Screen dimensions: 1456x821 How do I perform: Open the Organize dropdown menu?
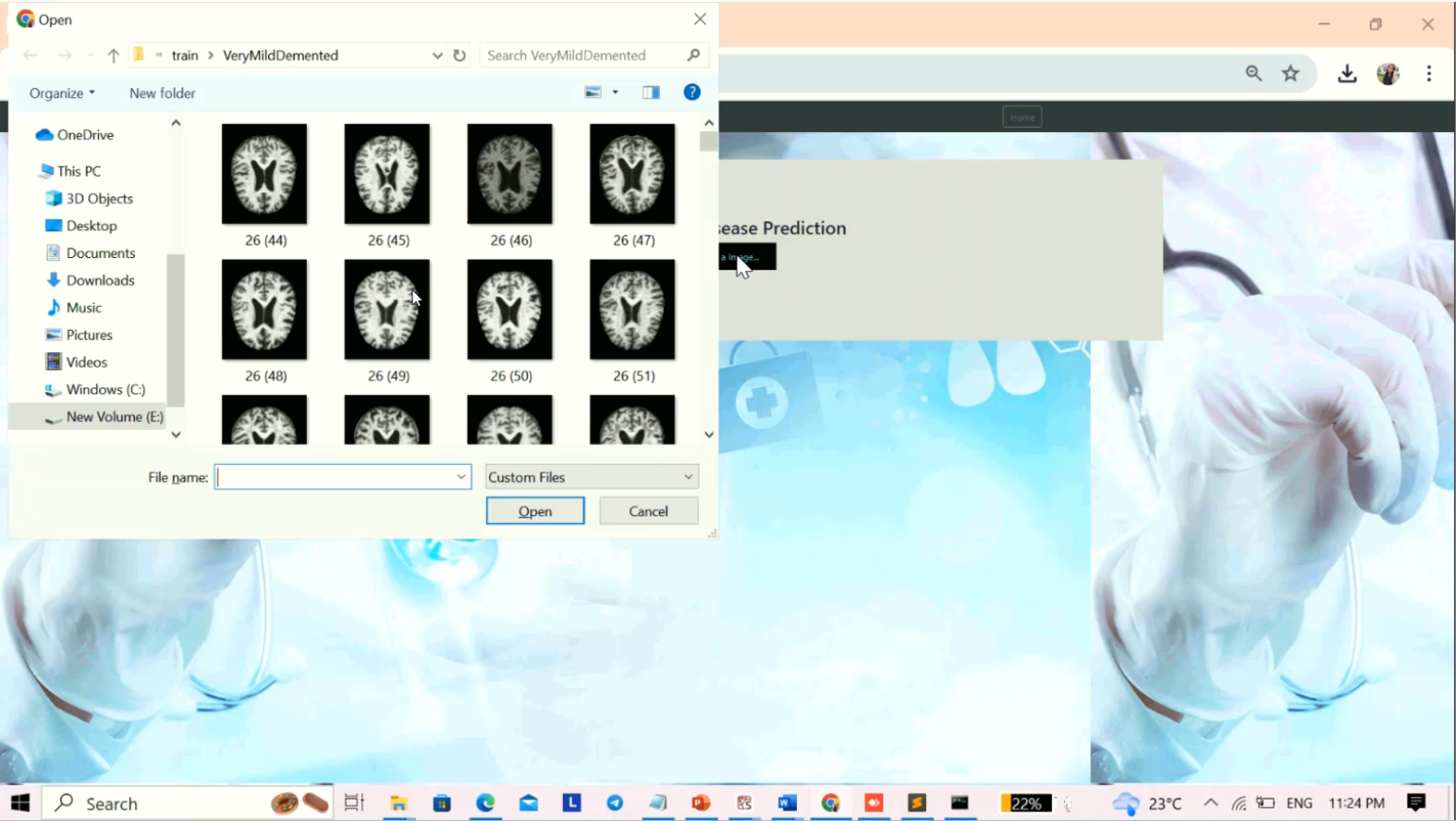tap(62, 93)
